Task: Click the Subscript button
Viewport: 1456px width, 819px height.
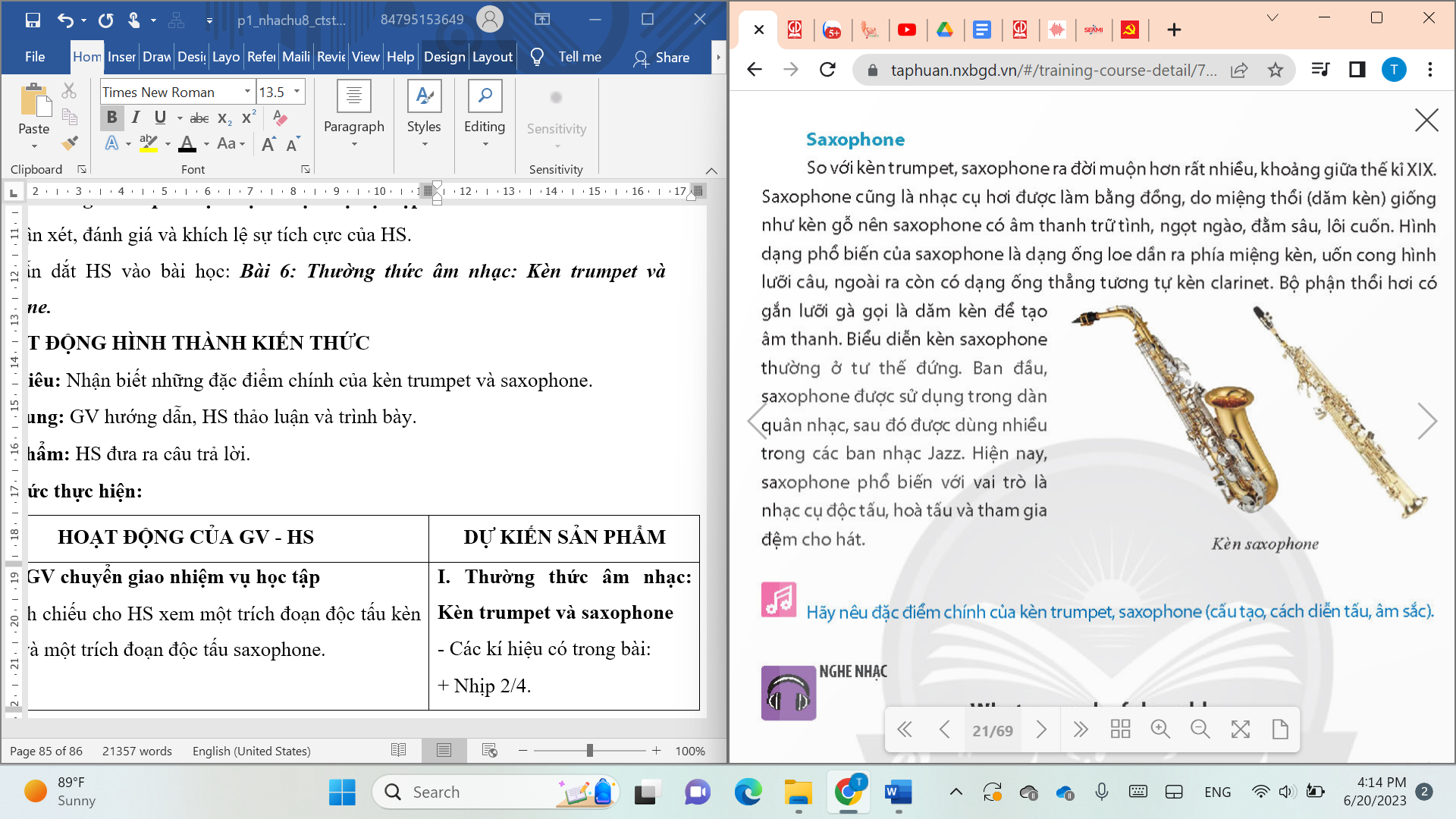Action: tap(224, 118)
